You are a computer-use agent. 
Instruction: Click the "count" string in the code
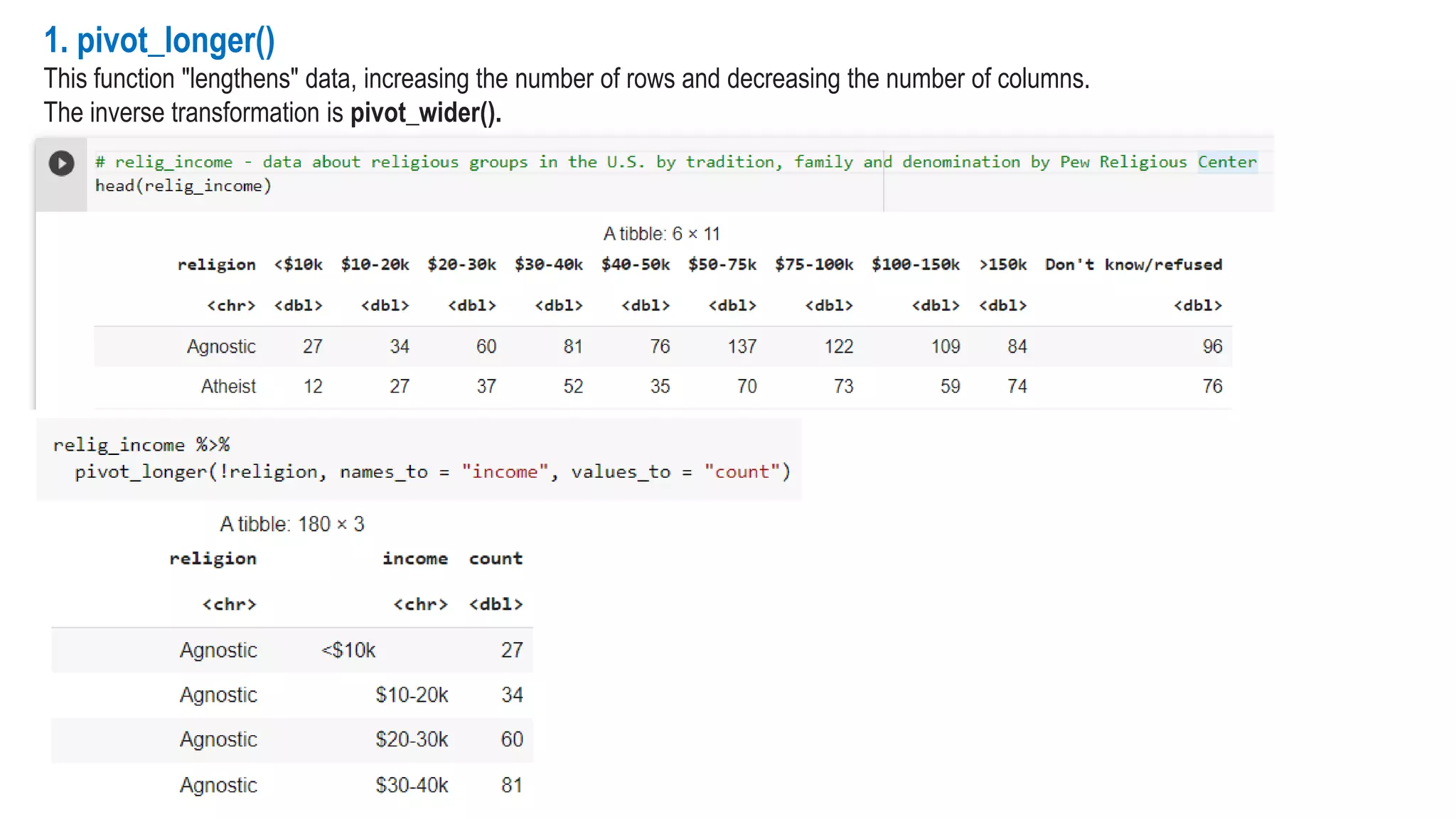click(x=742, y=472)
